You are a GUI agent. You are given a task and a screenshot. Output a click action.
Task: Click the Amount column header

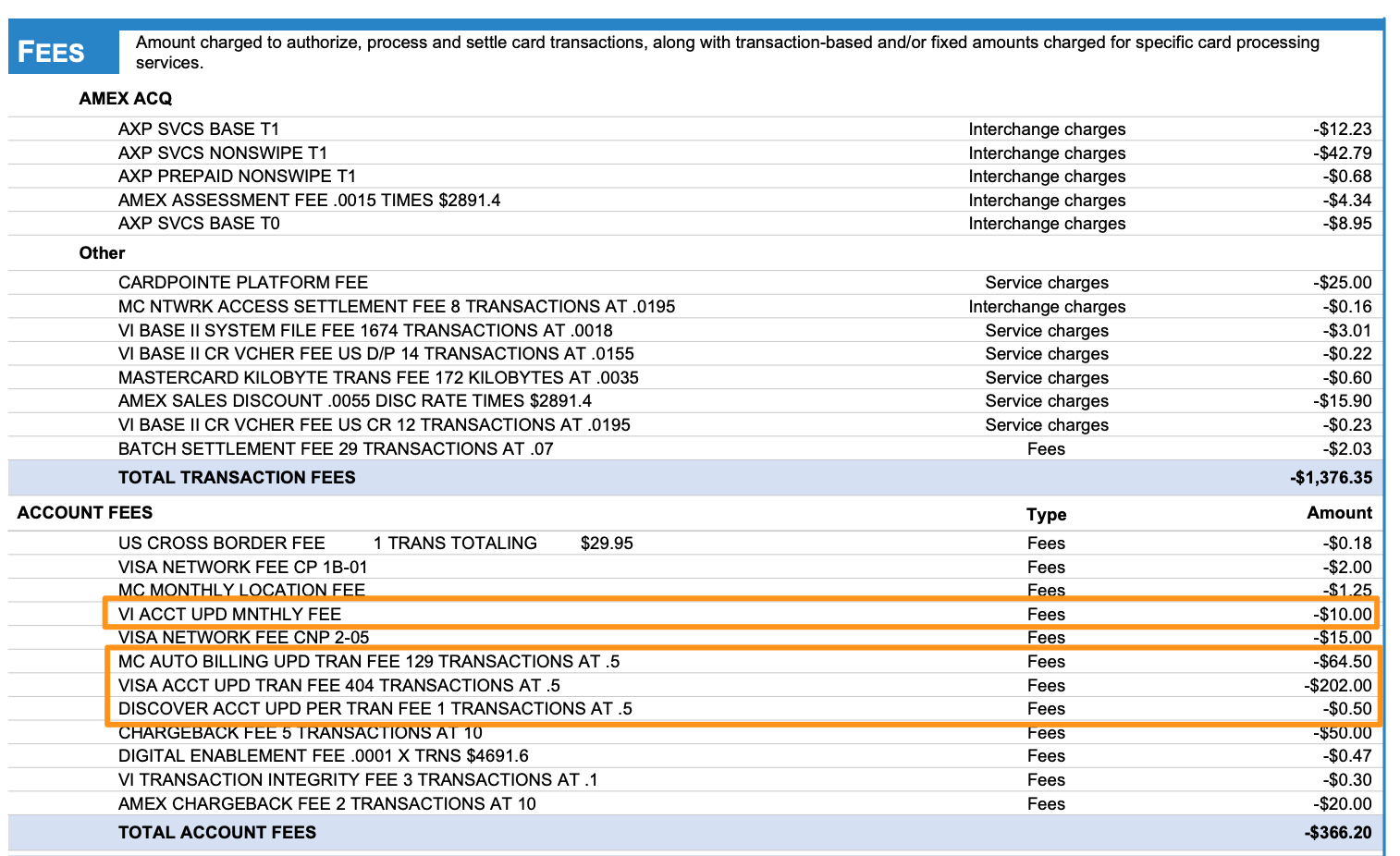pyautogui.click(x=1339, y=513)
